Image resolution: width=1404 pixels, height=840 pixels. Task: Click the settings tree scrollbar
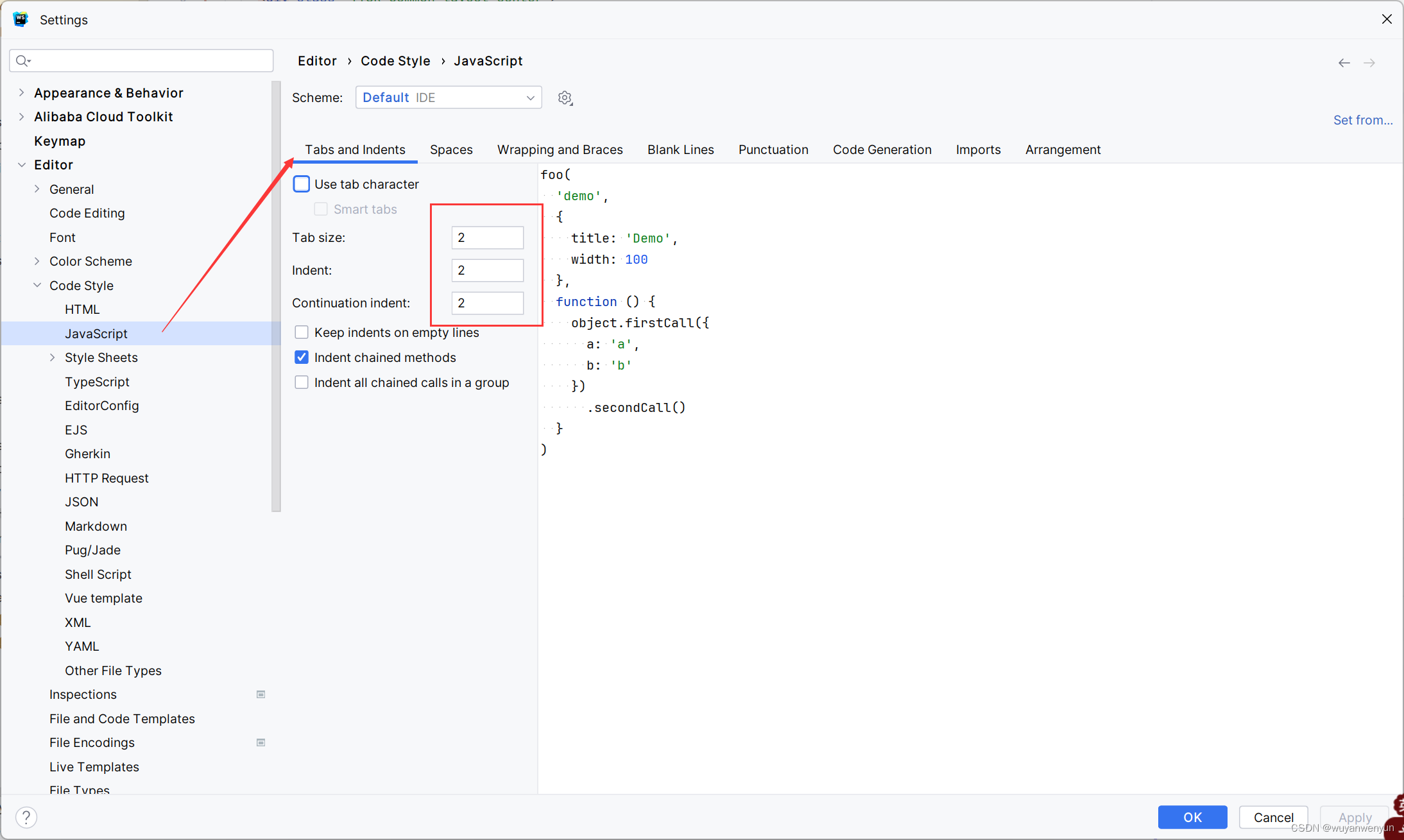pos(276,296)
